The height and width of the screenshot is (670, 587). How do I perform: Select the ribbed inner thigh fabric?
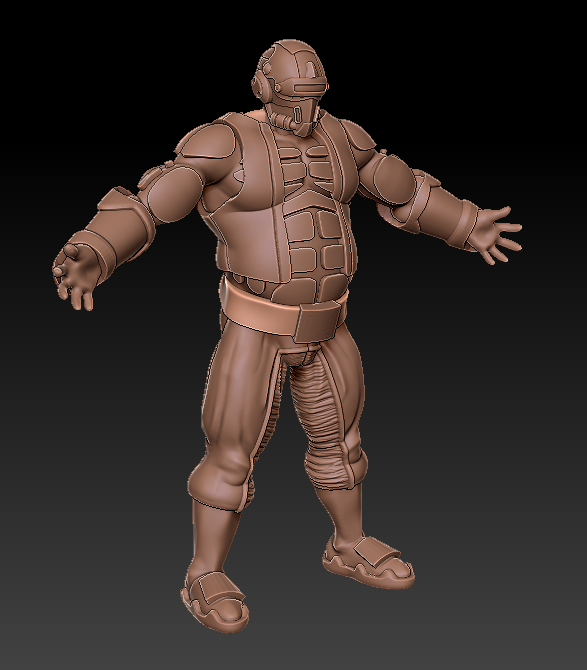tap(320, 423)
